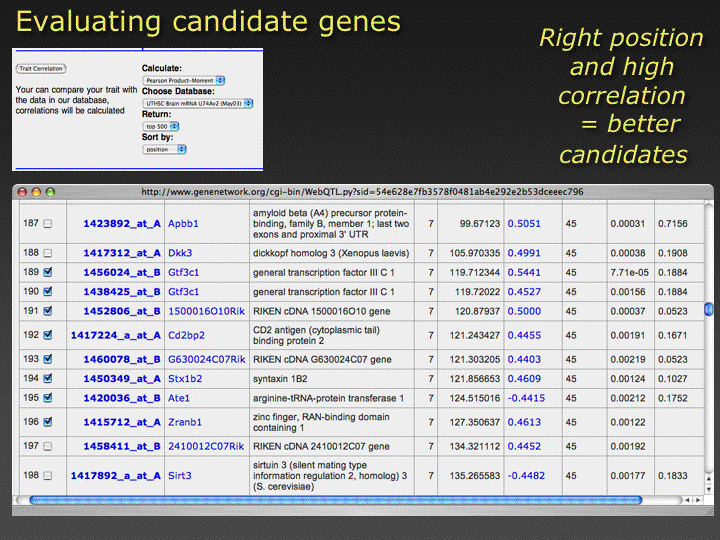720x540 pixels.
Task: Deselect the row 192 Cd2bp2 checkbox
Action: (47, 335)
